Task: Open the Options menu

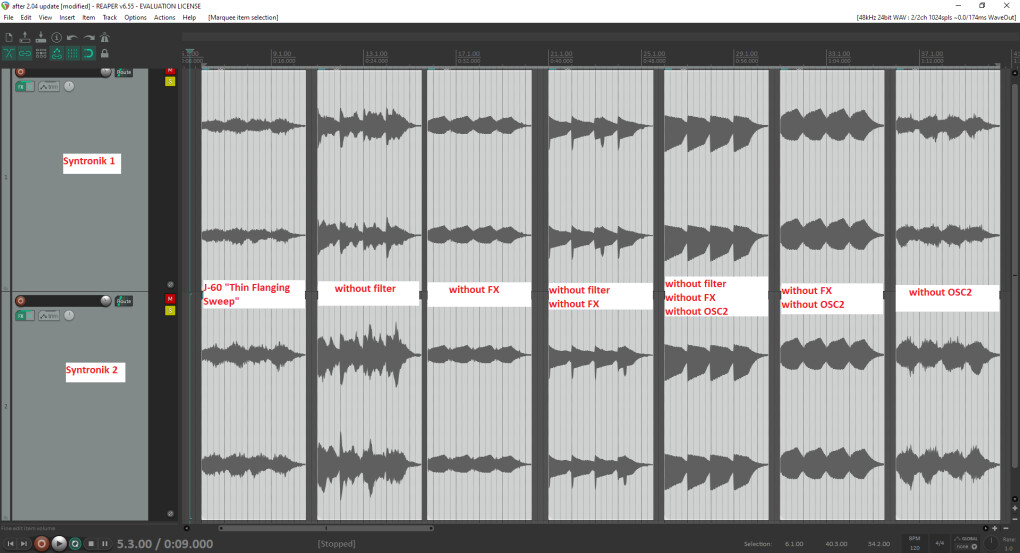Action: click(x=135, y=18)
